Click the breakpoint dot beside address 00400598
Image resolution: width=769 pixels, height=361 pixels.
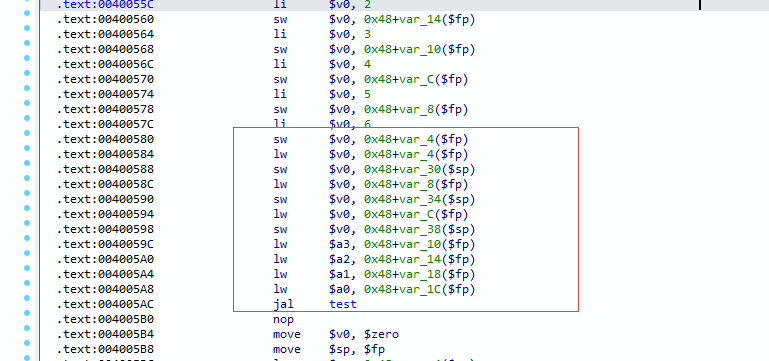point(27,230)
